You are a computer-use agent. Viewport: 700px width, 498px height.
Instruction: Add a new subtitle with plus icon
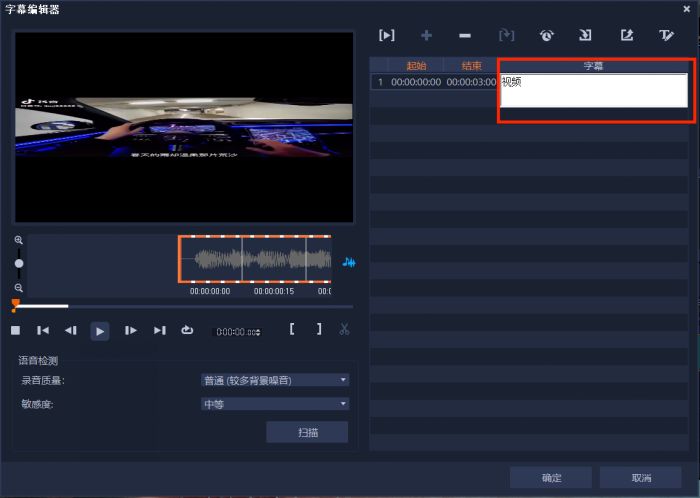pyautogui.click(x=426, y=35)
